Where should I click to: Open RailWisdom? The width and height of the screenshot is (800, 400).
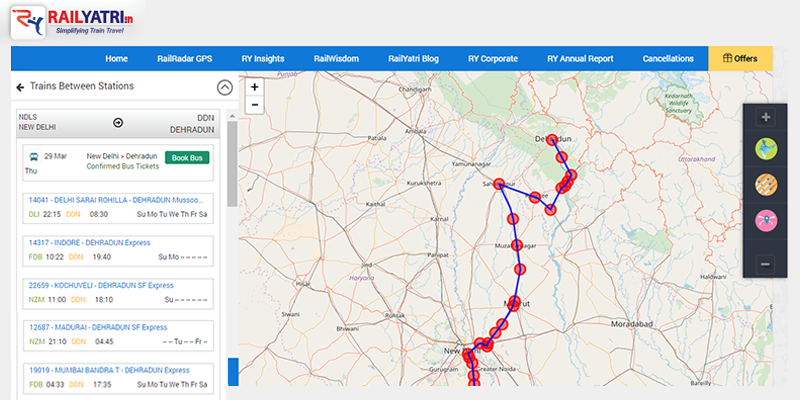(336, 59)
